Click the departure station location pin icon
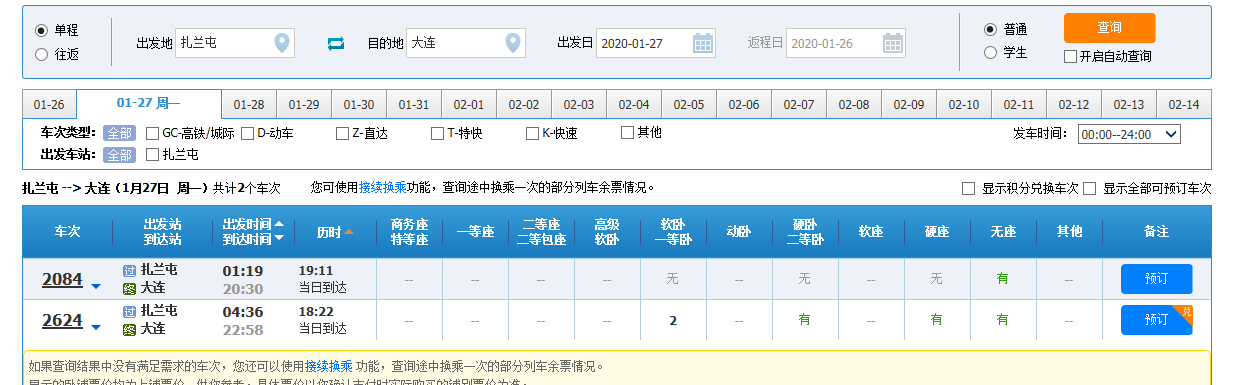 point(283,43)
